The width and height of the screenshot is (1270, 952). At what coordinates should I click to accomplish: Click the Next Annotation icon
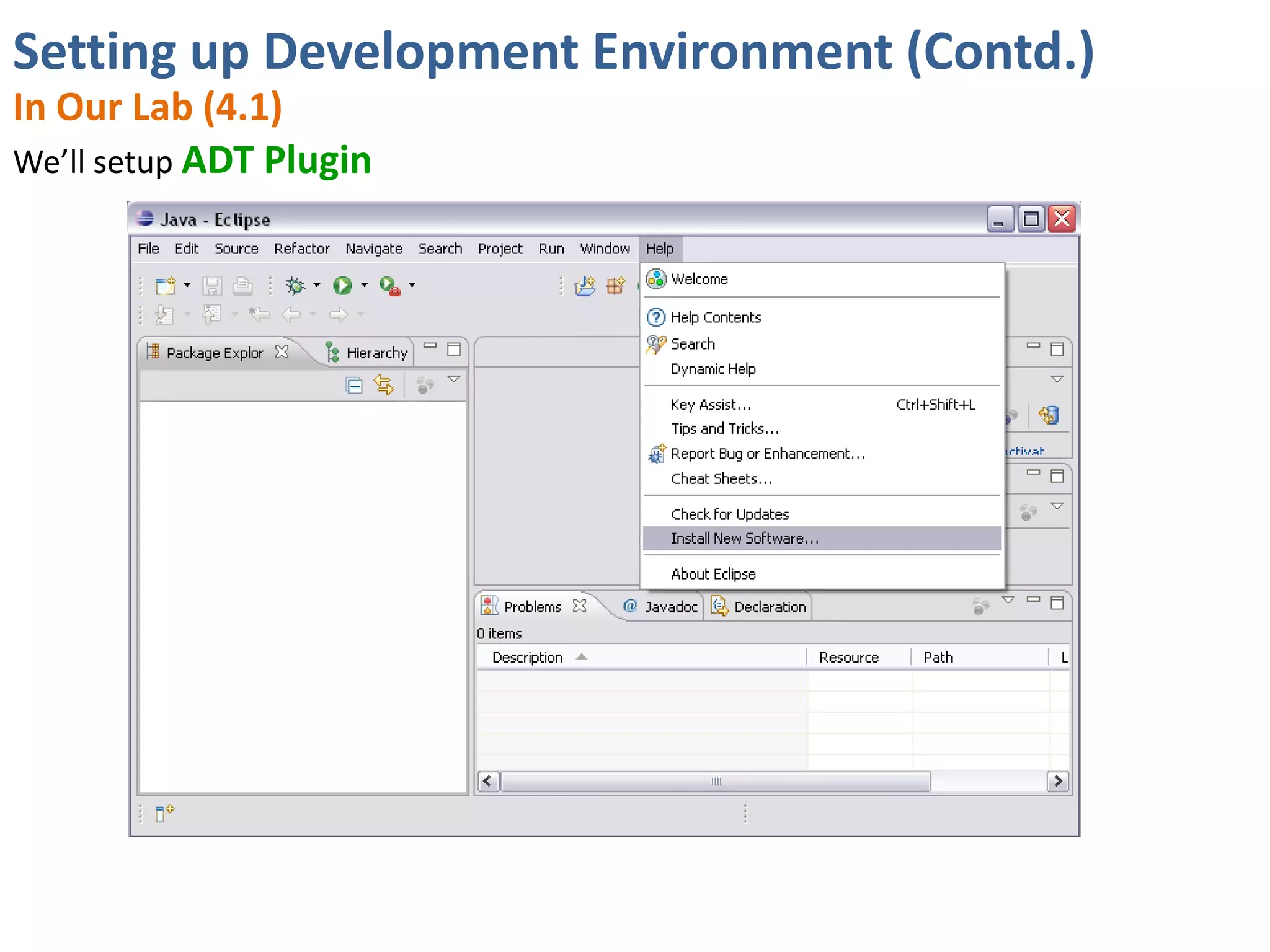coord(164,315)
